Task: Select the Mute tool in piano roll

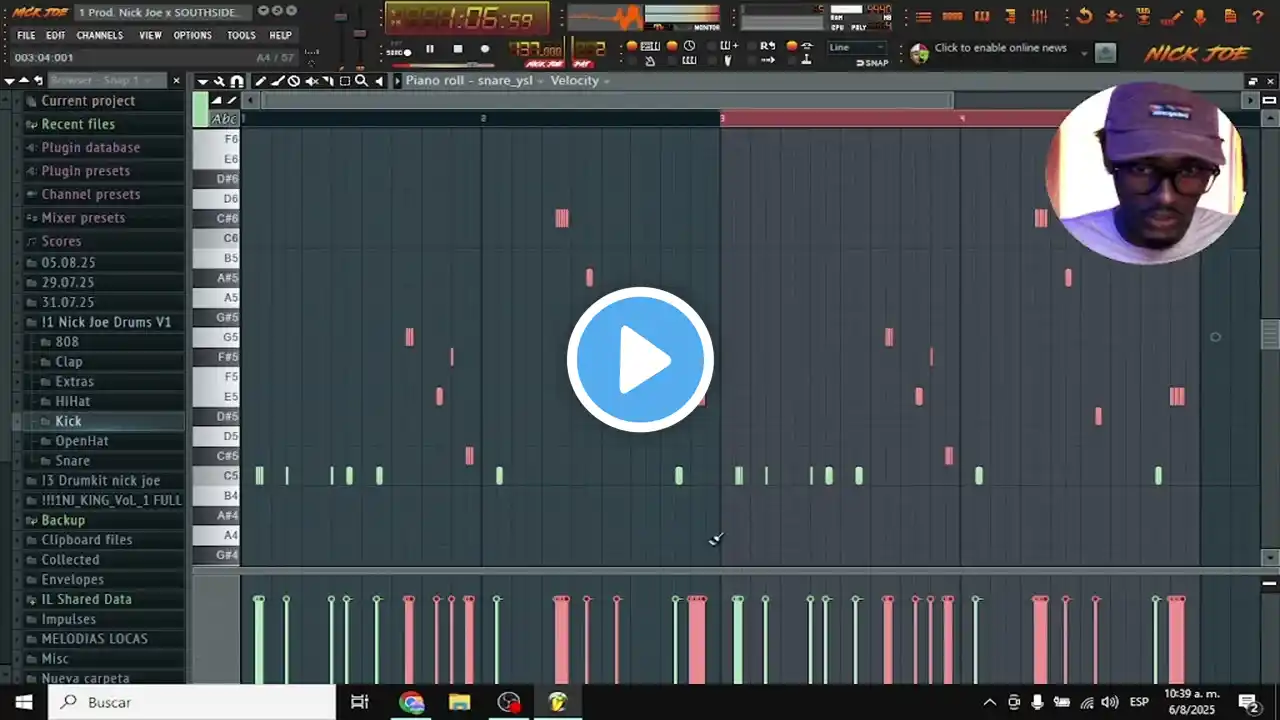Action: coord(311,81)
